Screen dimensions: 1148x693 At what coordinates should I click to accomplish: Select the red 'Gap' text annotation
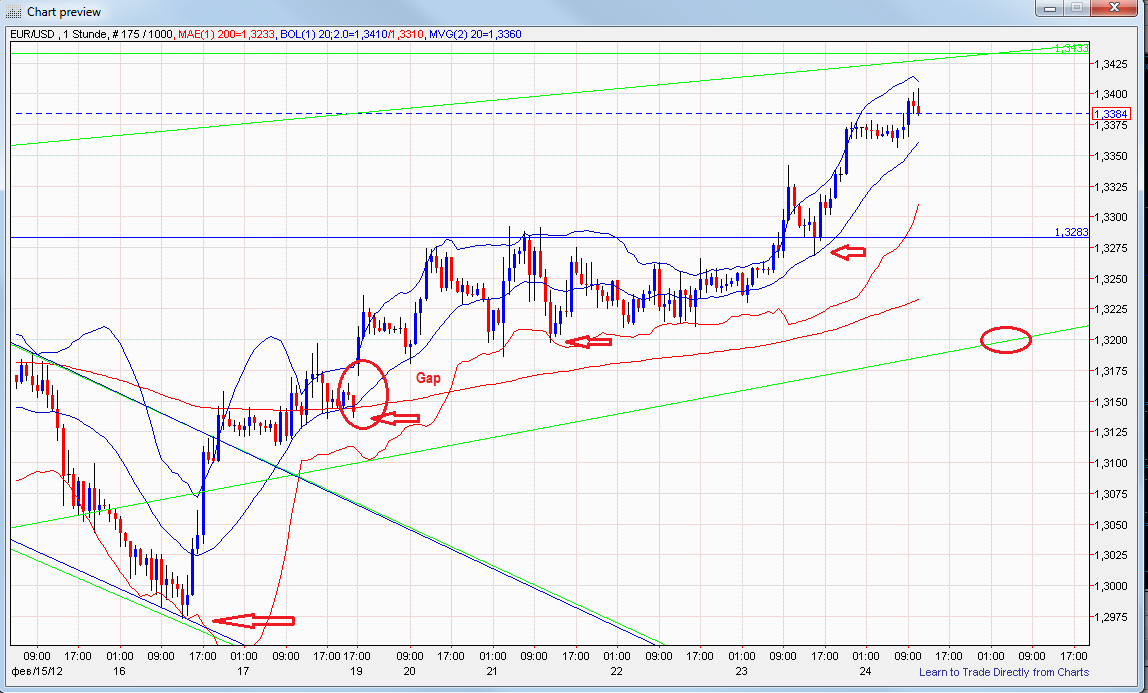[428, 380]
